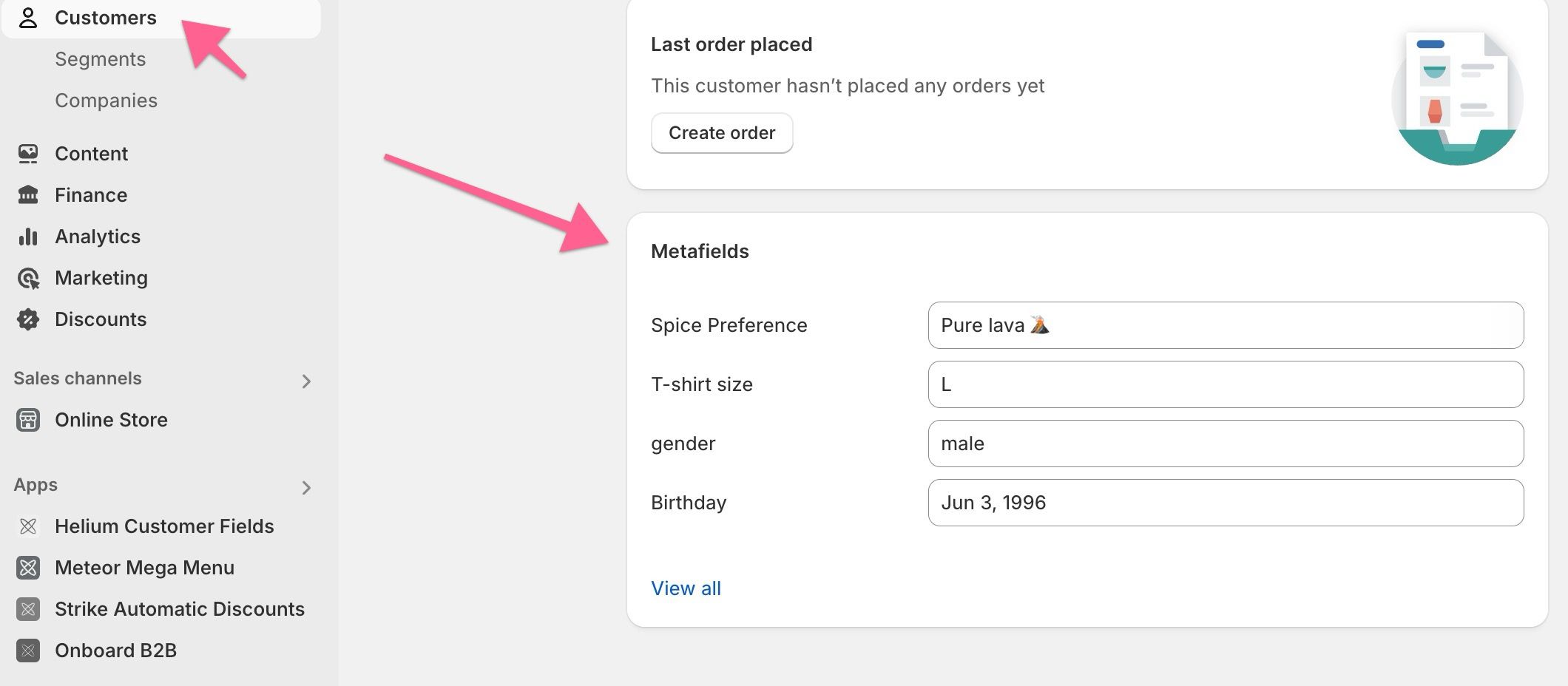
Task: Click the Finance bank icon
Action: (x=28, y=195)
